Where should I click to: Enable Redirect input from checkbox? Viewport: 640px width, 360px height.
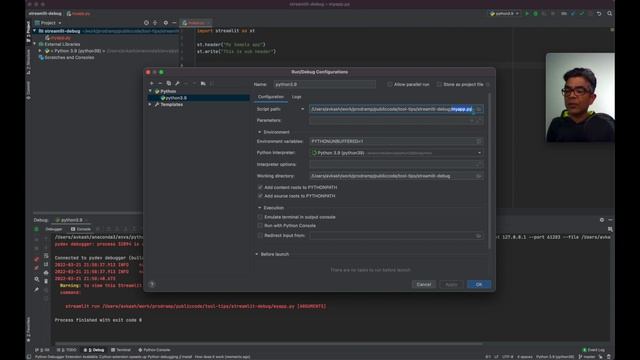(260, 236)
